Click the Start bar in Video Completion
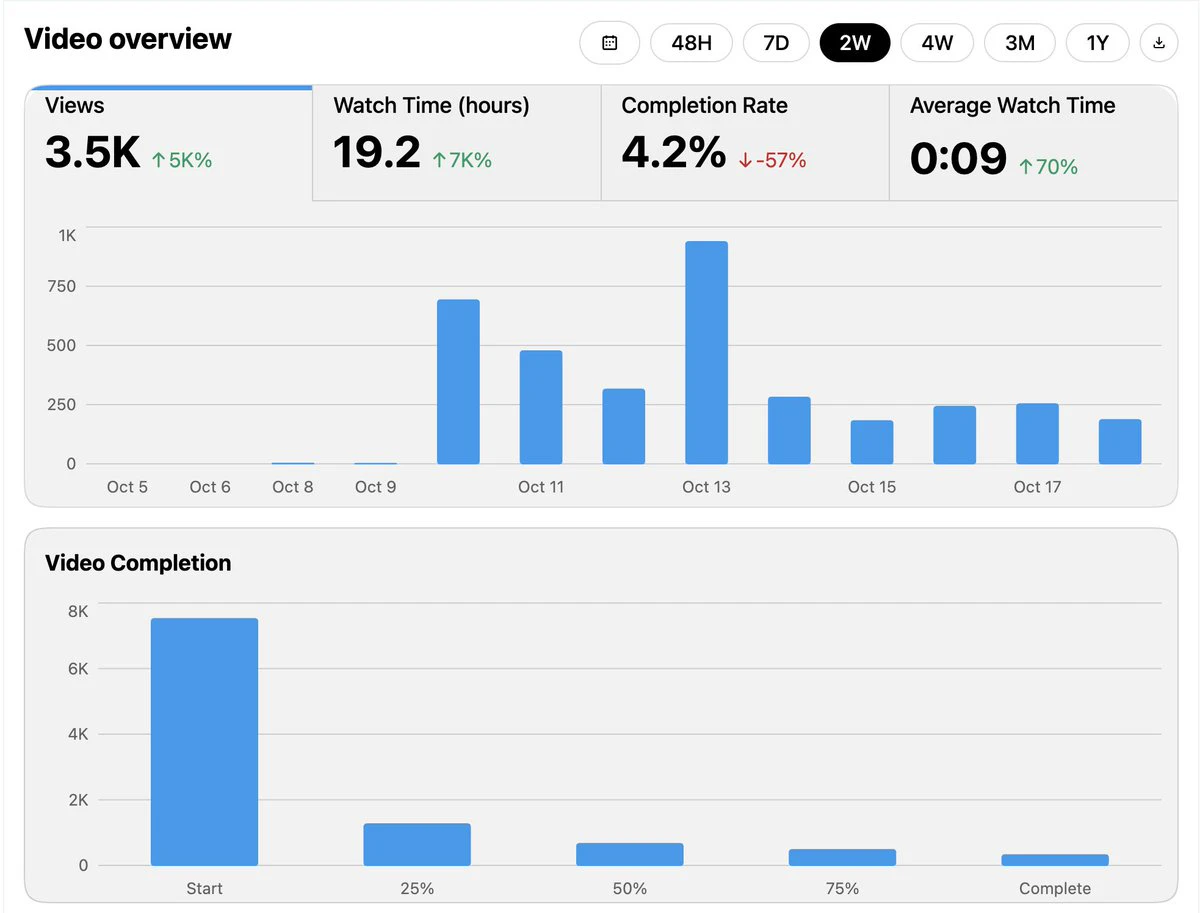 coord(204,742)
